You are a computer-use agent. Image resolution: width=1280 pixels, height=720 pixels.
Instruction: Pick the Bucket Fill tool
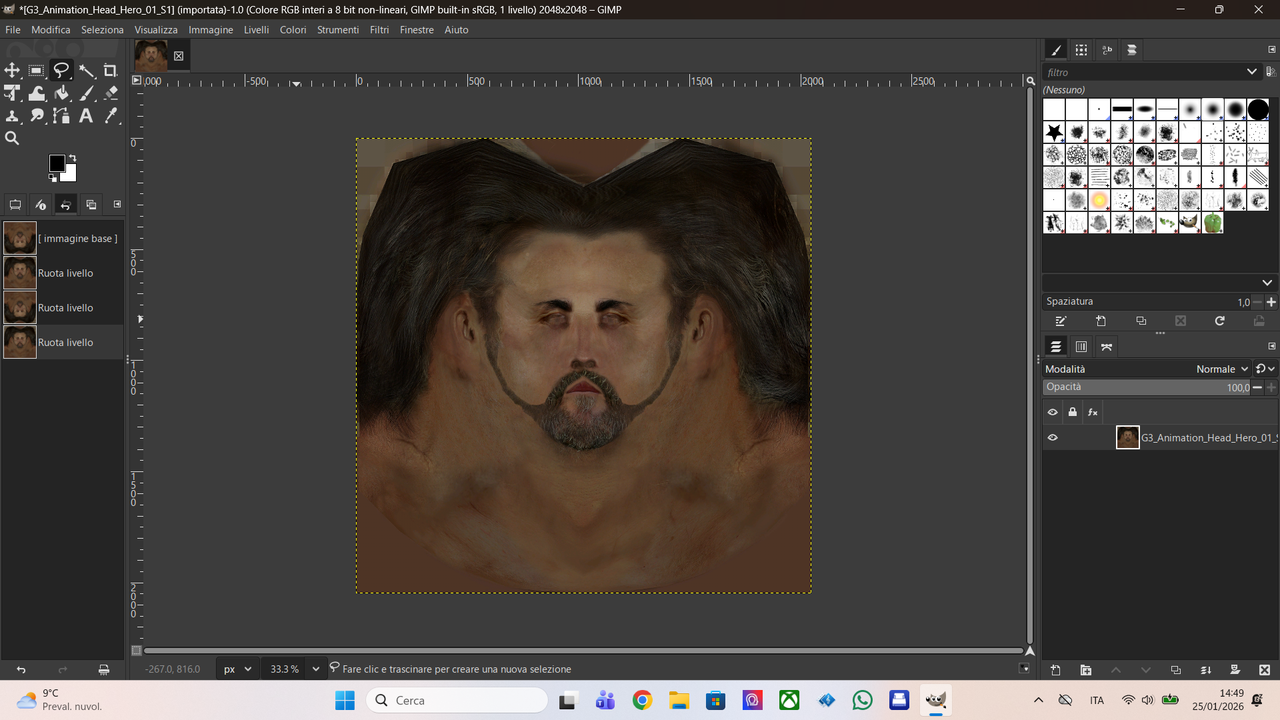coord(61,93)
